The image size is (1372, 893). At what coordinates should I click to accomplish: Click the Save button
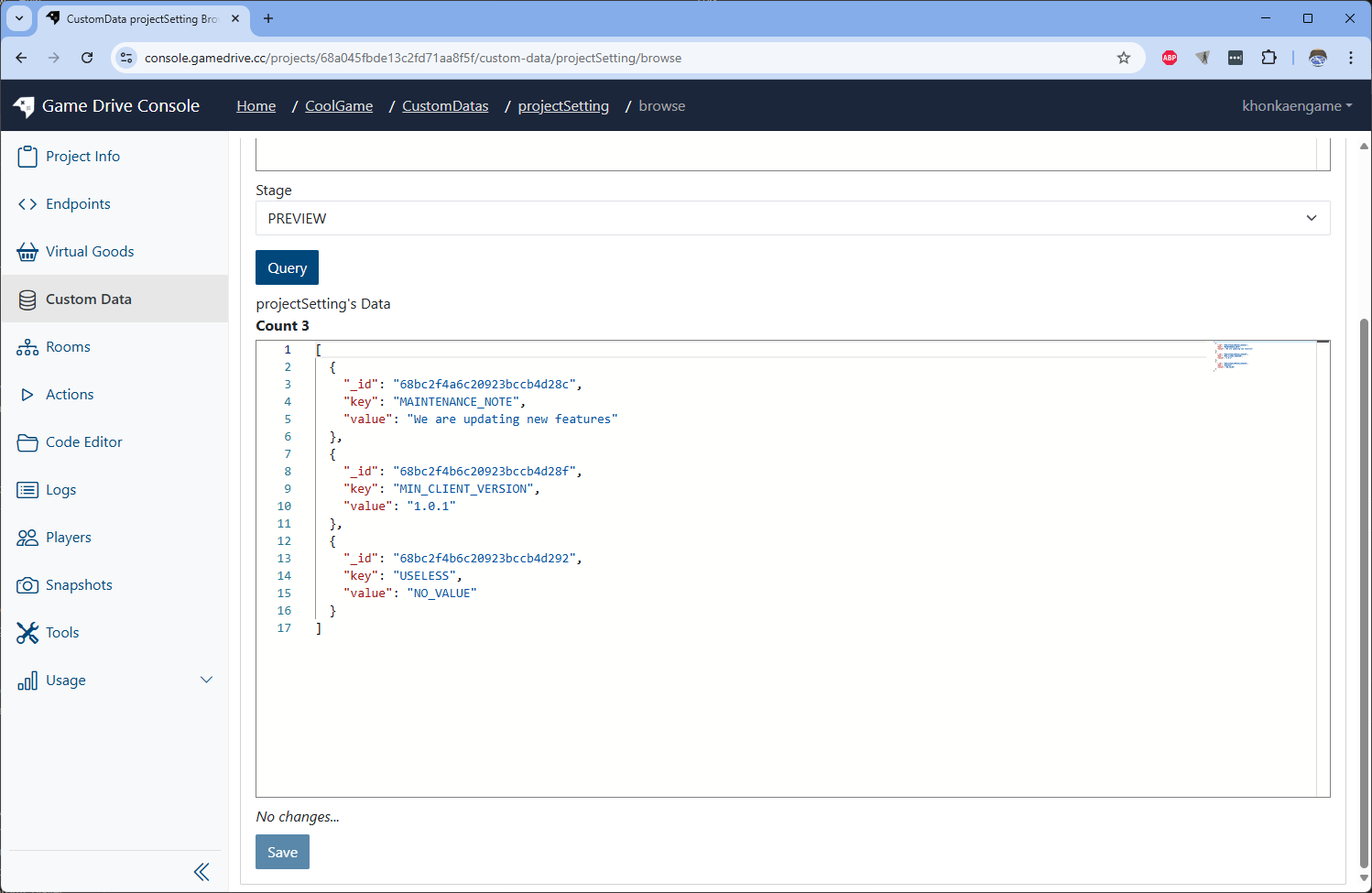[x=282, y=852]
